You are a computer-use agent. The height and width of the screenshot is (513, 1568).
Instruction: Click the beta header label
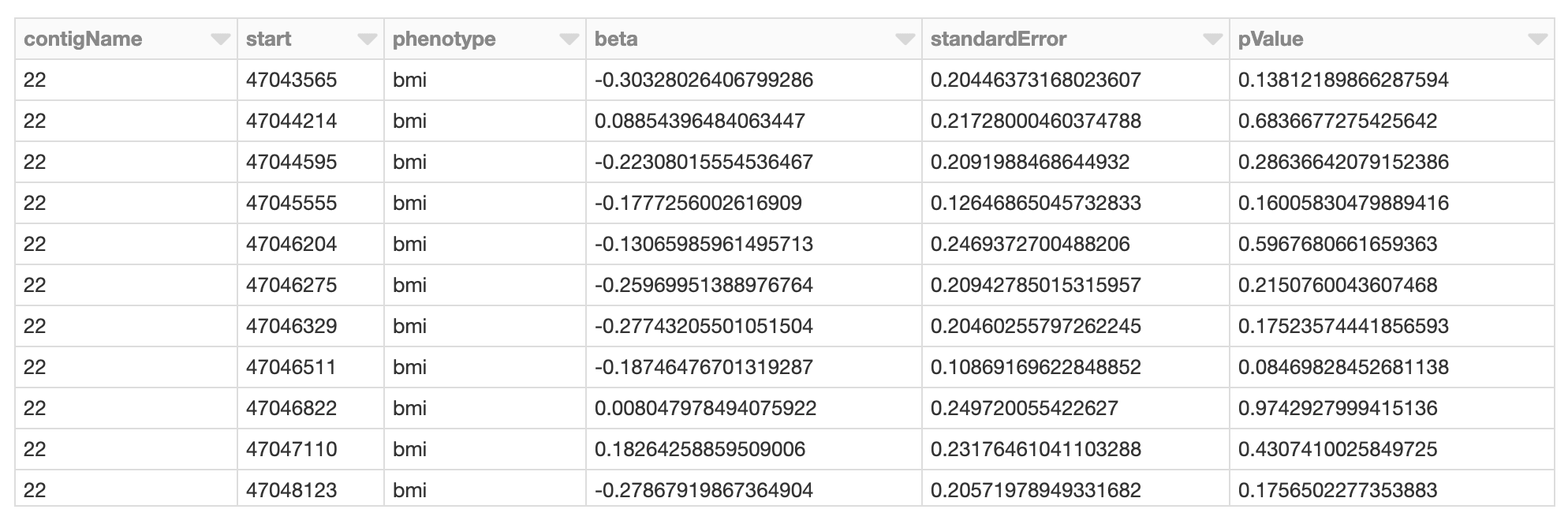(616, 39)
